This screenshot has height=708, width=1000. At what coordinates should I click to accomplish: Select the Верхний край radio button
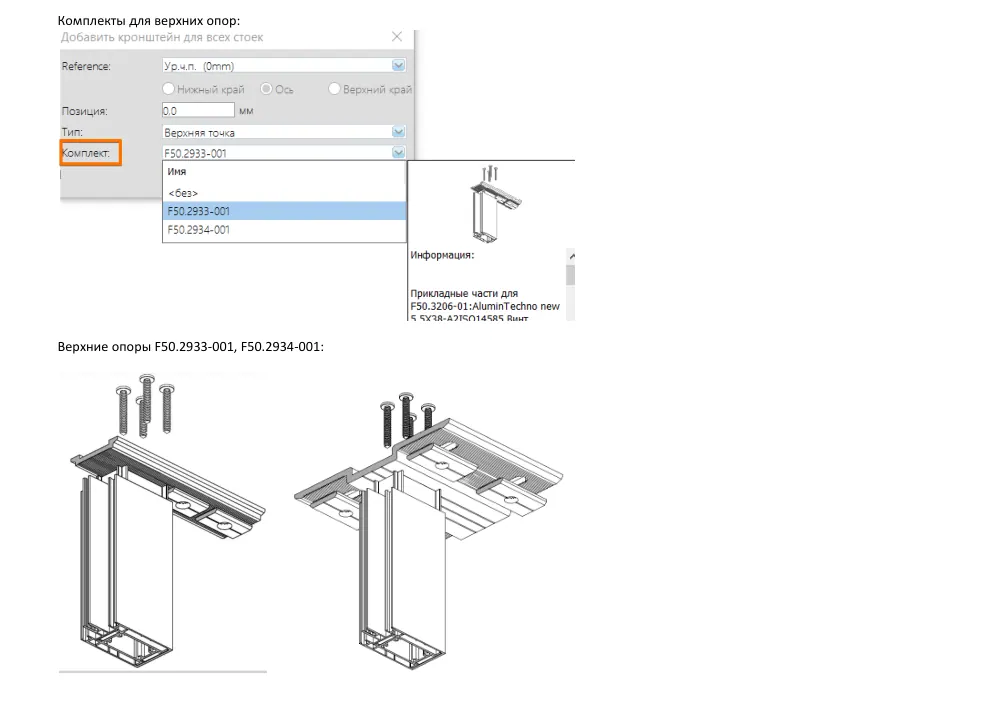(334, 88)
